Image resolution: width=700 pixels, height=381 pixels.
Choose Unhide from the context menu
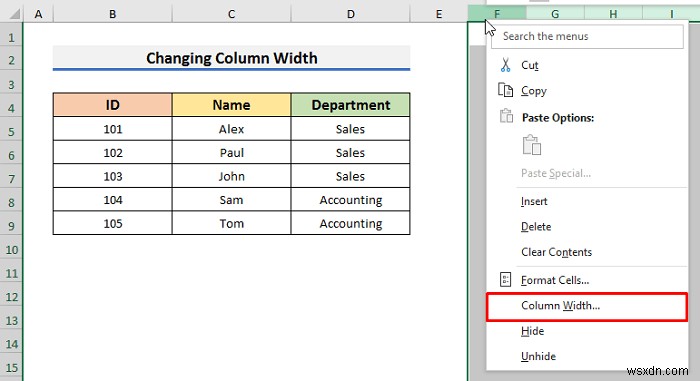click(x=586, y=356)
